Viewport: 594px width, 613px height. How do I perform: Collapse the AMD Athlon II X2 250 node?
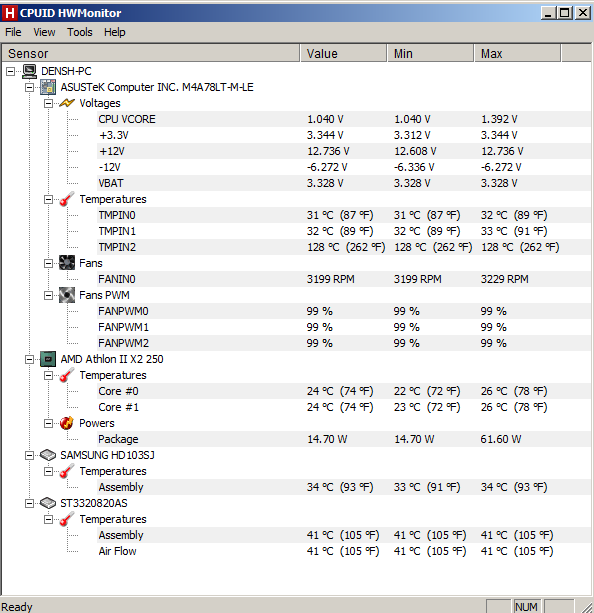pyautogui.click(x=29, y=359)
